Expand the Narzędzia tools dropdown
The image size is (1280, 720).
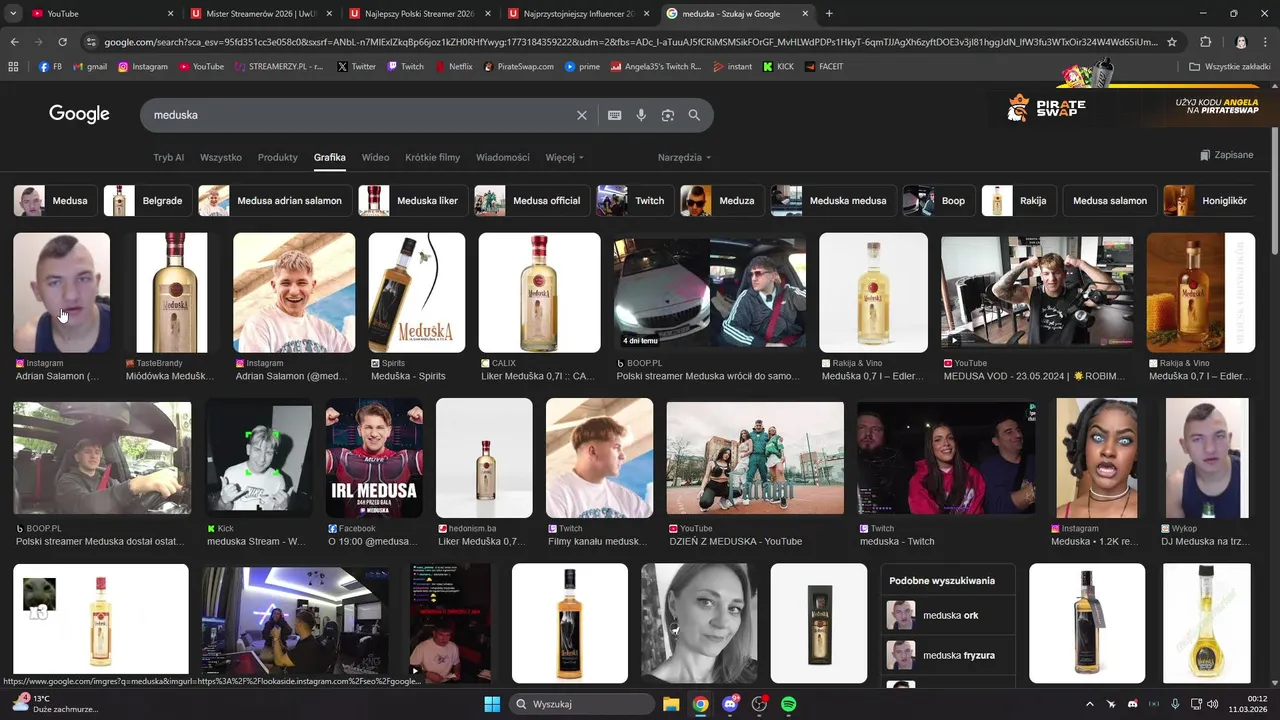click(x=684, y=157)
